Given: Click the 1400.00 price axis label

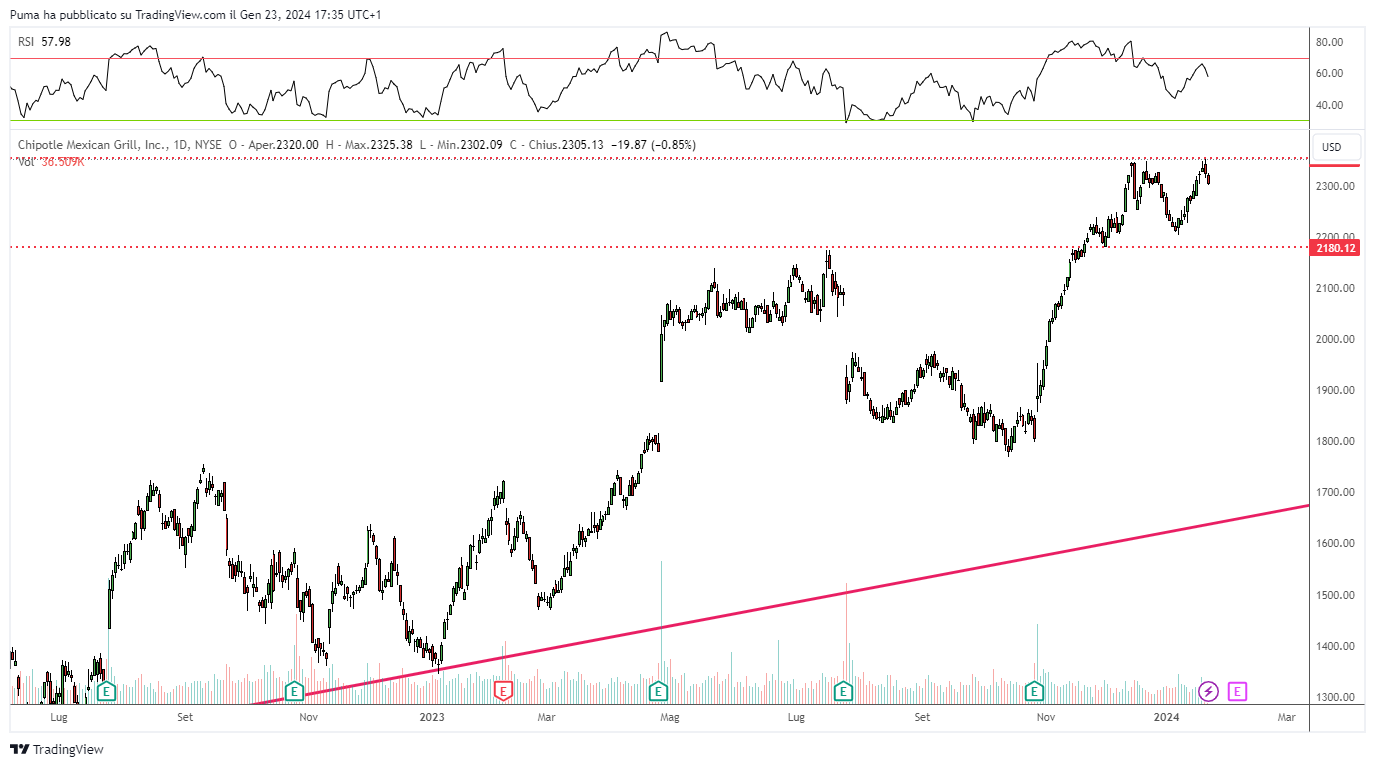Looking at the screenshot, I should (1336, 646).
